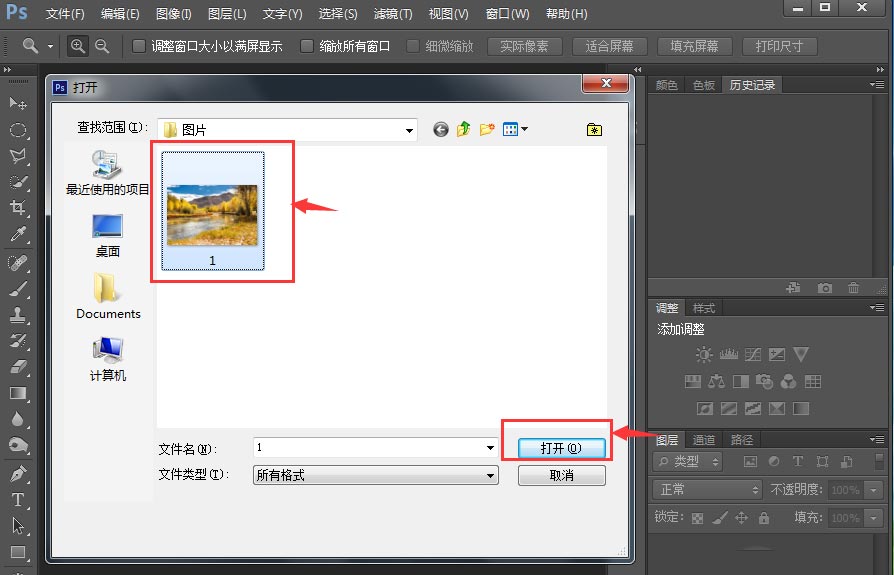Switch to the 样式 tab
Viewport: 894px width, 575px height.
pyautogui.click(x=704, y=308)
